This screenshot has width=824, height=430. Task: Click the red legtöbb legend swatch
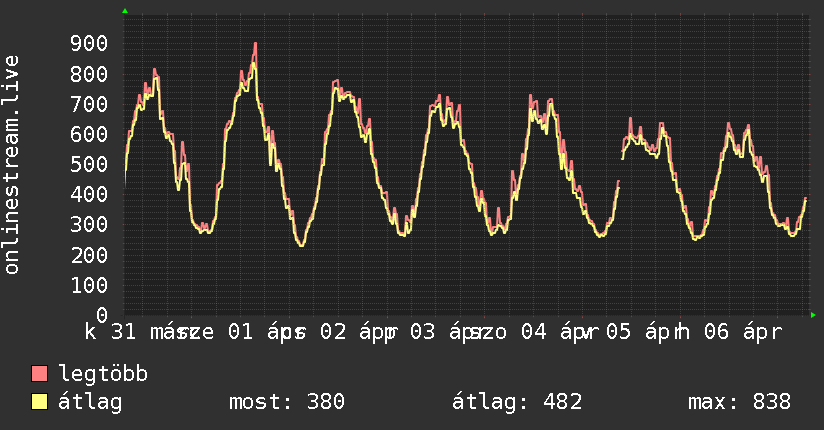40,375
